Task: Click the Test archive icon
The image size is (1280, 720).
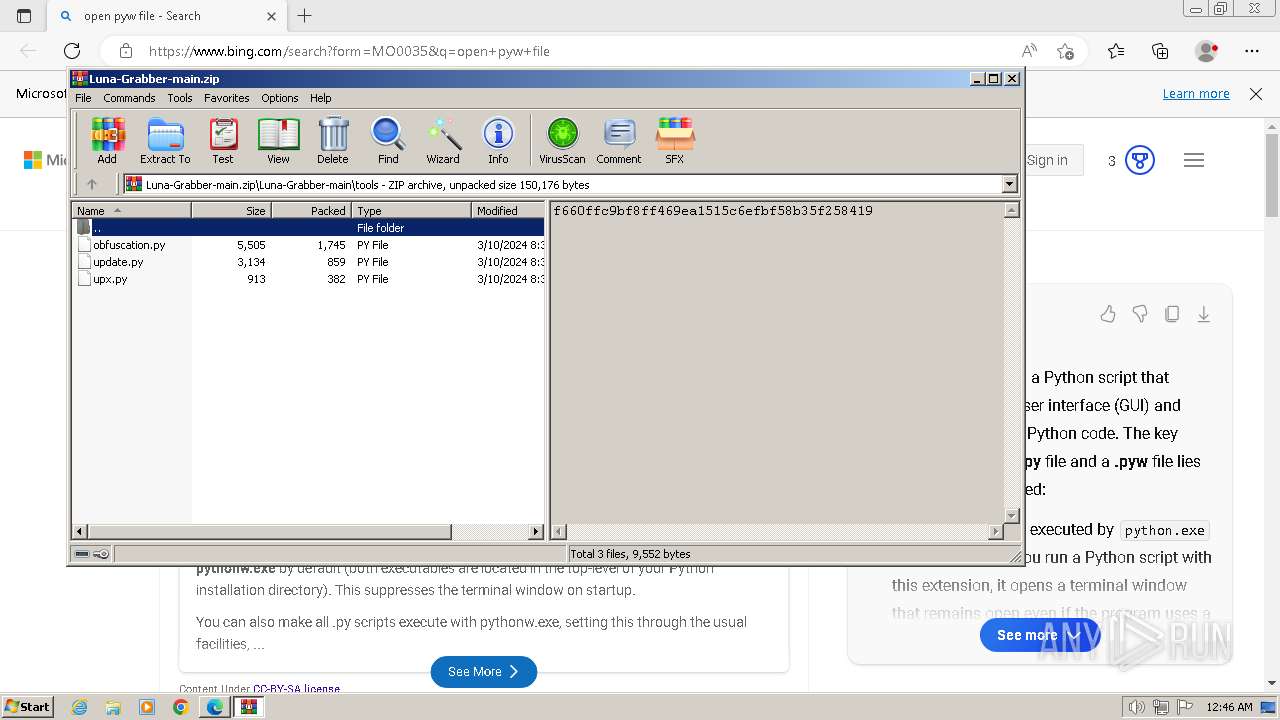Action: 223,141
